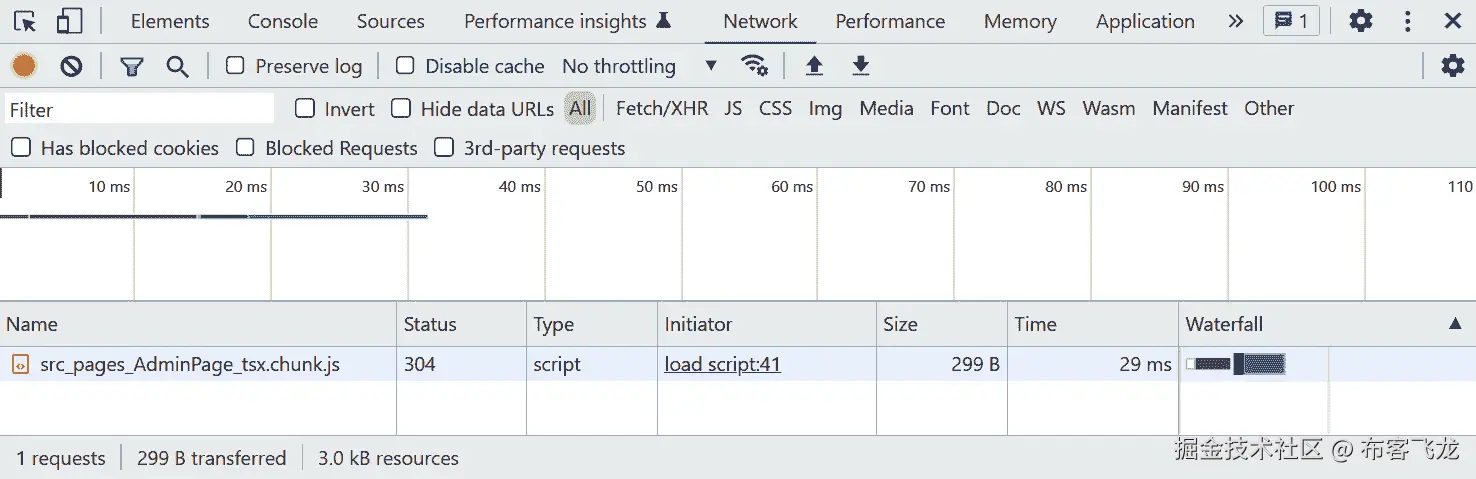Stop recording network log
Image resolution: width=1476 pixels, height=479 pixels.
[24, 66]
